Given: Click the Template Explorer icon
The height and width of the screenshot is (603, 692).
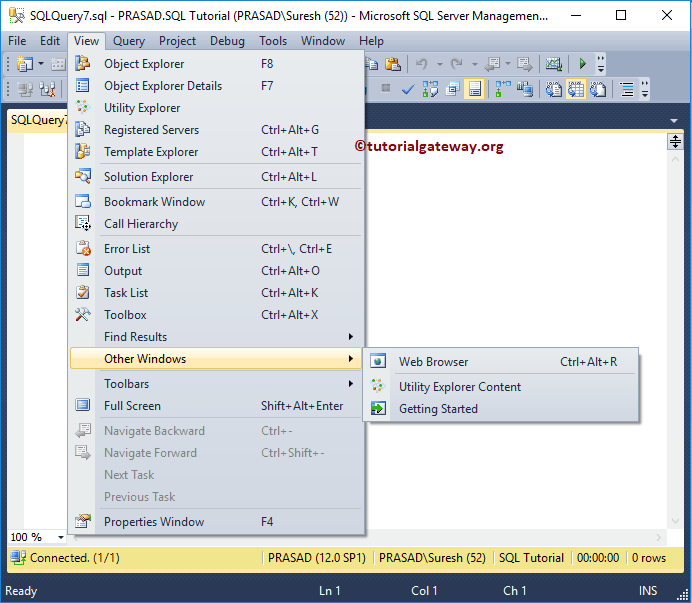Looking at the screenshot, I should point(83,151).
